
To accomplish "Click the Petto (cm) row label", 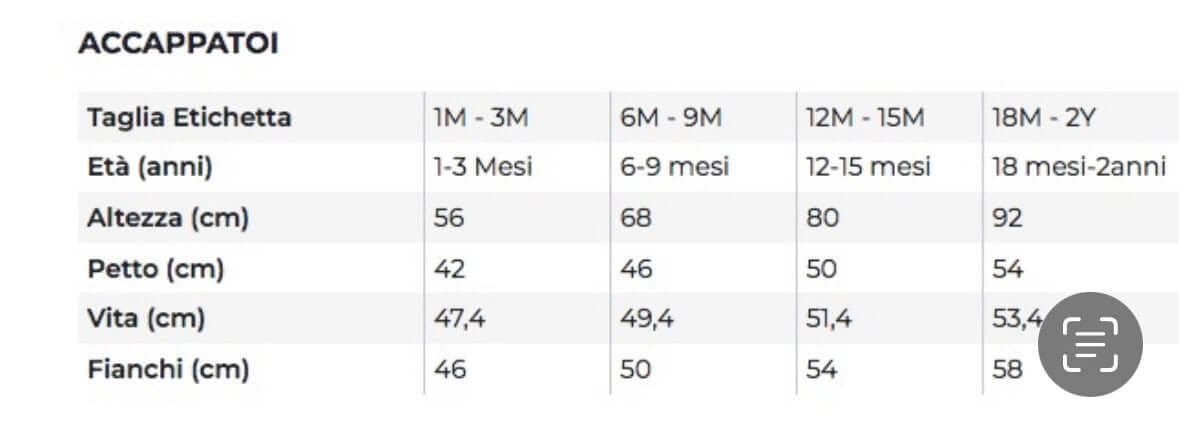I will [x=156, y=269].
